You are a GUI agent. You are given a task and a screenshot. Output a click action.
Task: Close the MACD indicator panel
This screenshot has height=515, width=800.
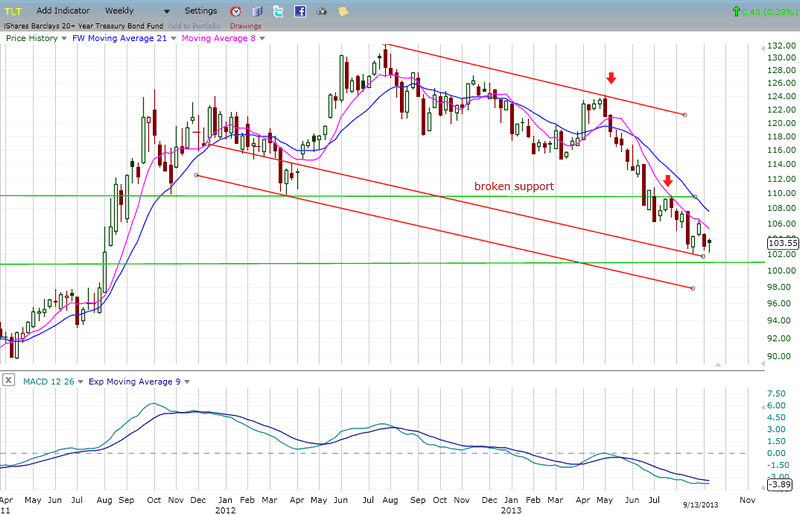point(8,380)
